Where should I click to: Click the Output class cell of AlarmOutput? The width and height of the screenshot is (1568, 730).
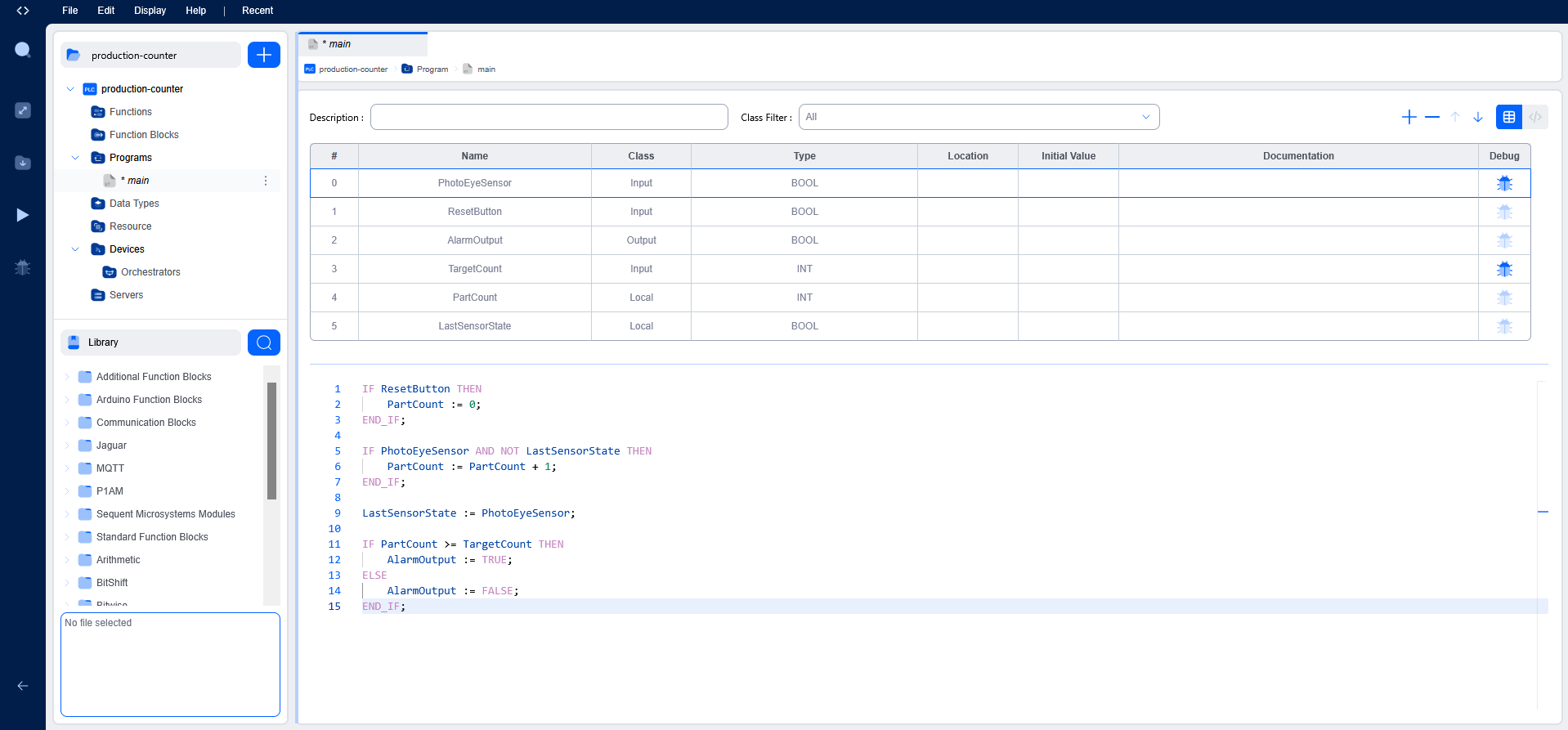point(641,240)
